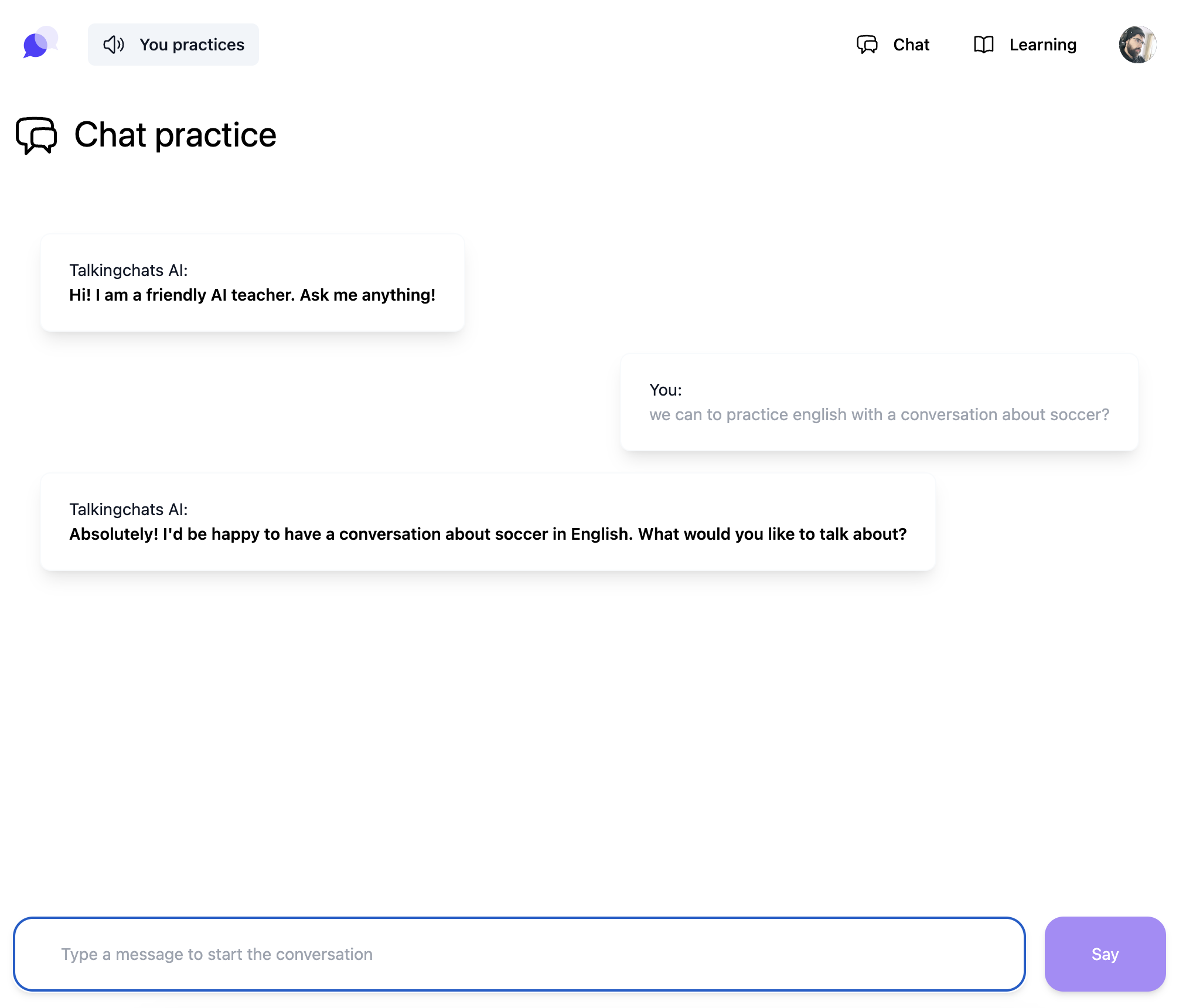The width and height of the screenshot is (1186, 1008).
Task: Click the first Talkingchats AI label
Action: click(129, 270)
